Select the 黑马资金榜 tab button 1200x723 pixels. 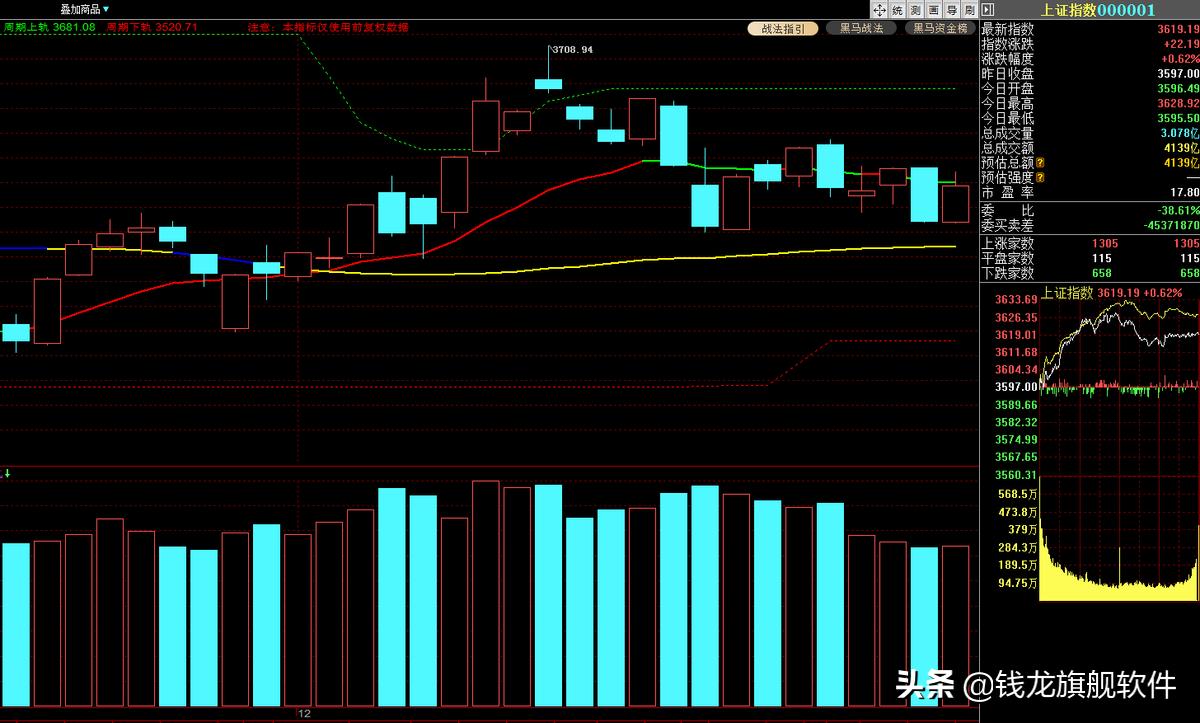(940, 29)
